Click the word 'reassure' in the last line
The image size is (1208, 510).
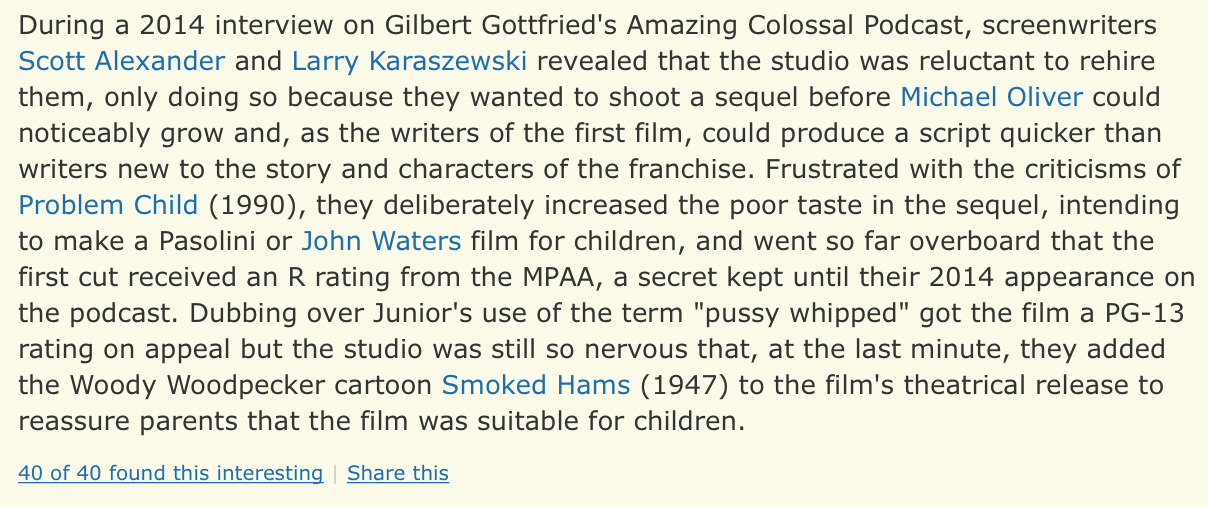[x=71, y=421]
